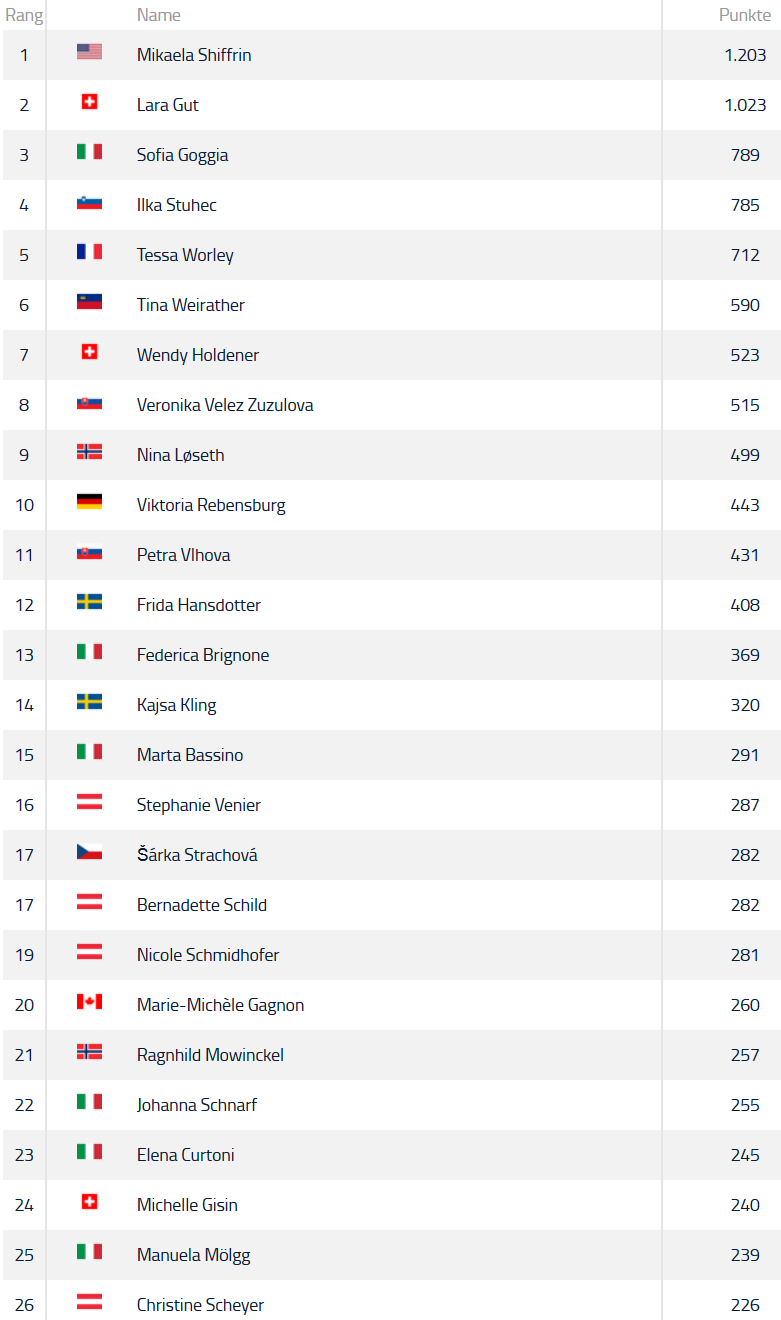781x1320 pixels.
Task: Select Federica Brignone in the ranking
Action: tap(203, 655)
